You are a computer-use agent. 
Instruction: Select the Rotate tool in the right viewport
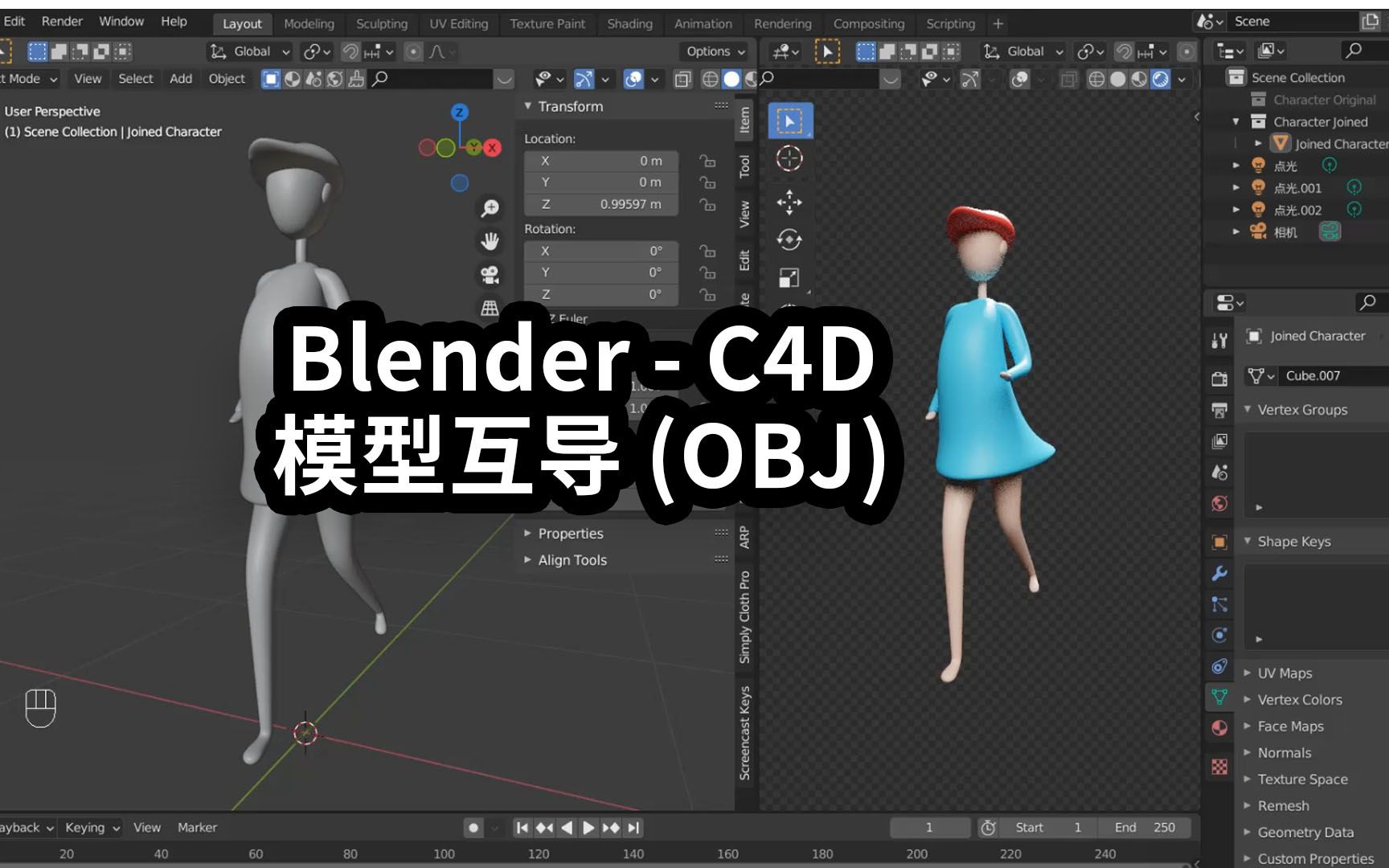click(x=791, y=238)
